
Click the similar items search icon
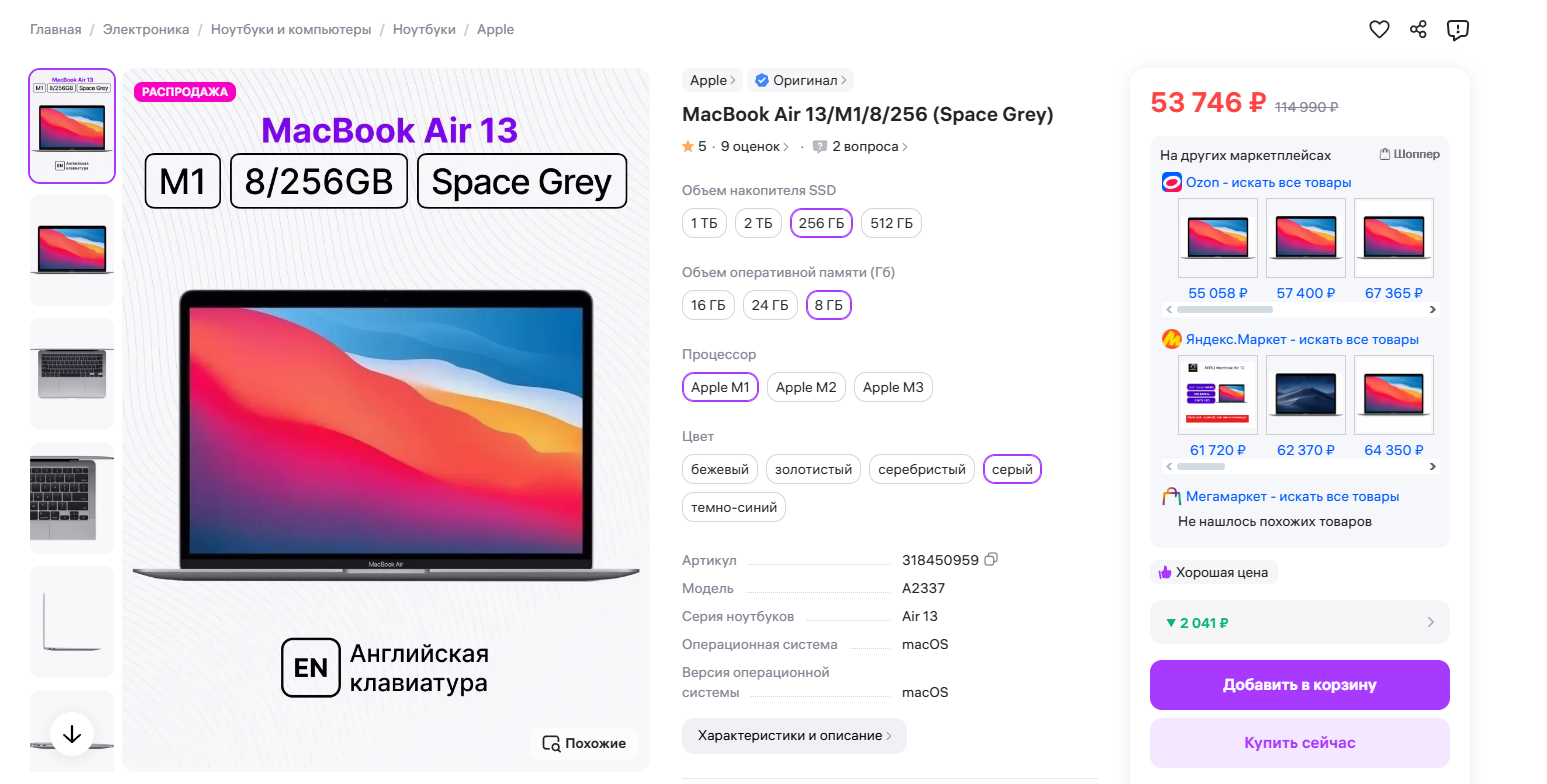[x=551, y=743]
